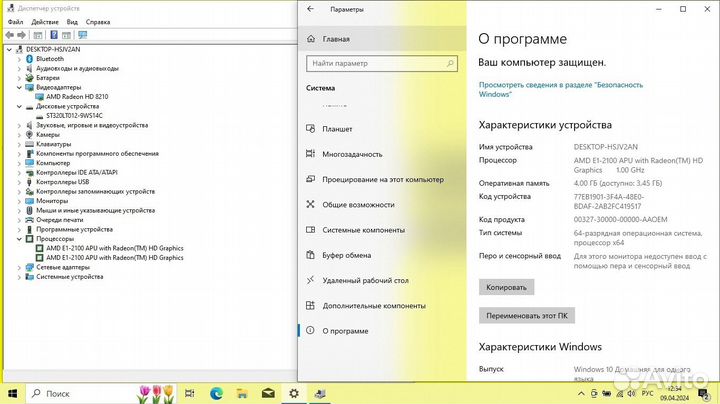Expand the Контроллеры USB category
720x404 pixels.
click(19, 182)
